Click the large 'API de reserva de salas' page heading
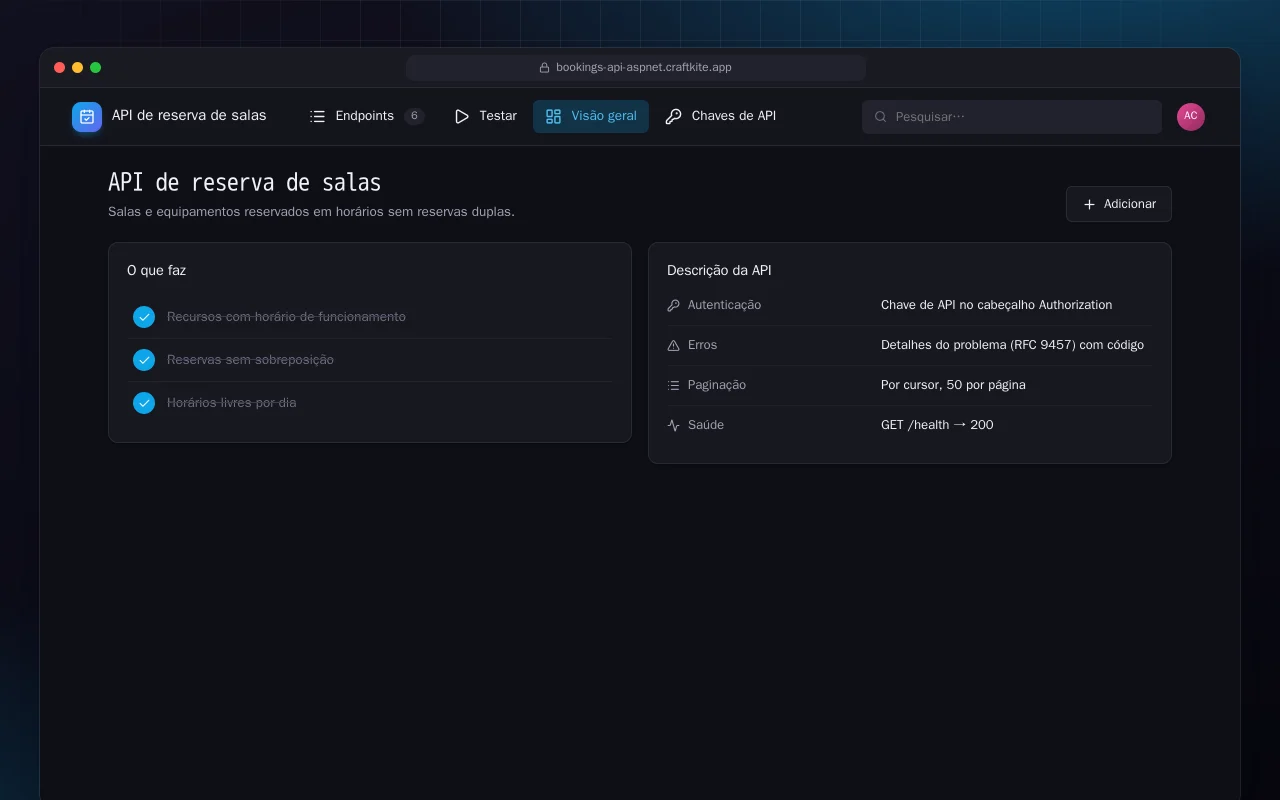The image size is (1280, 800). pos(245,183)
